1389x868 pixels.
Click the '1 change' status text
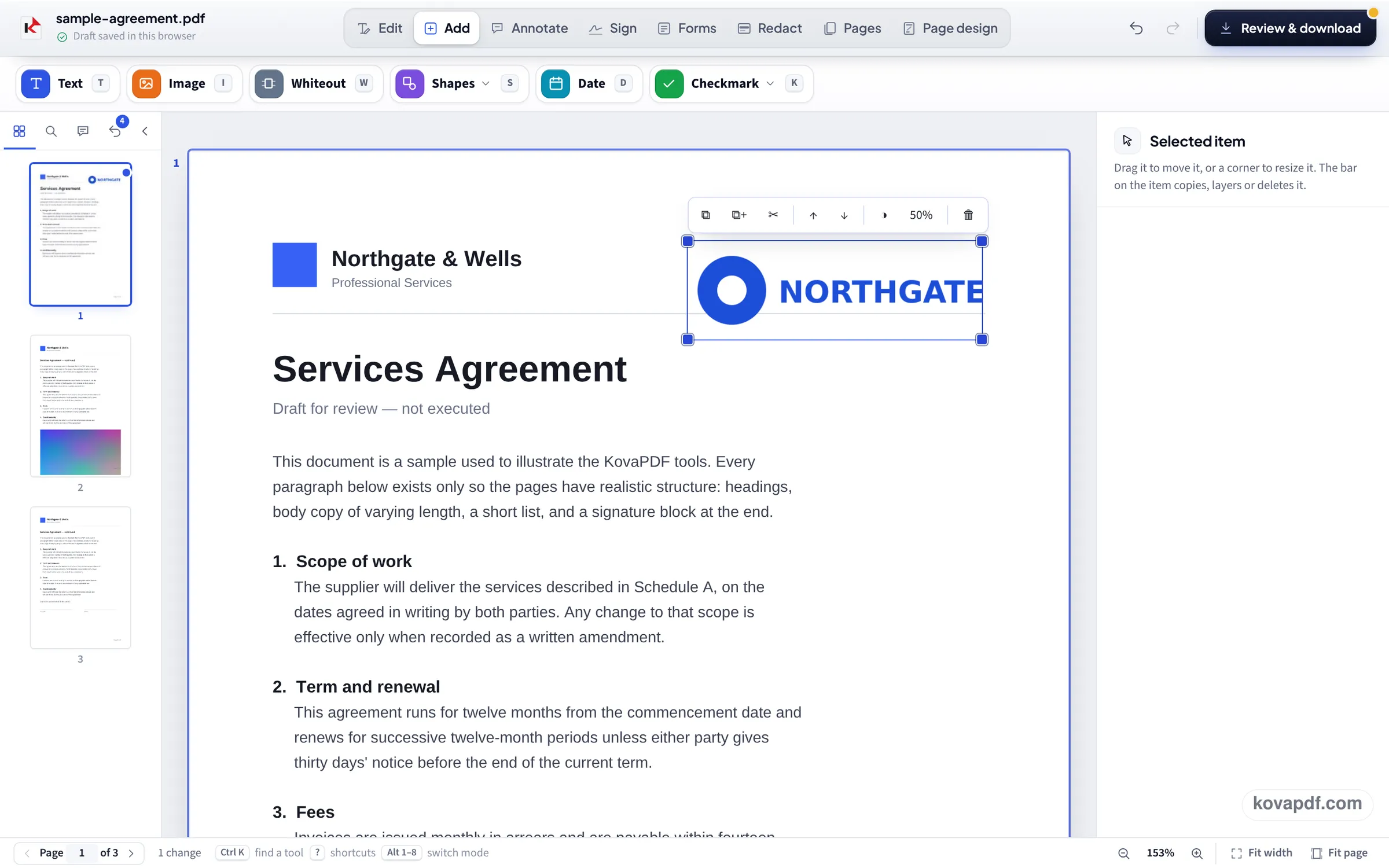pyautogui.click(x=179, y=853)
